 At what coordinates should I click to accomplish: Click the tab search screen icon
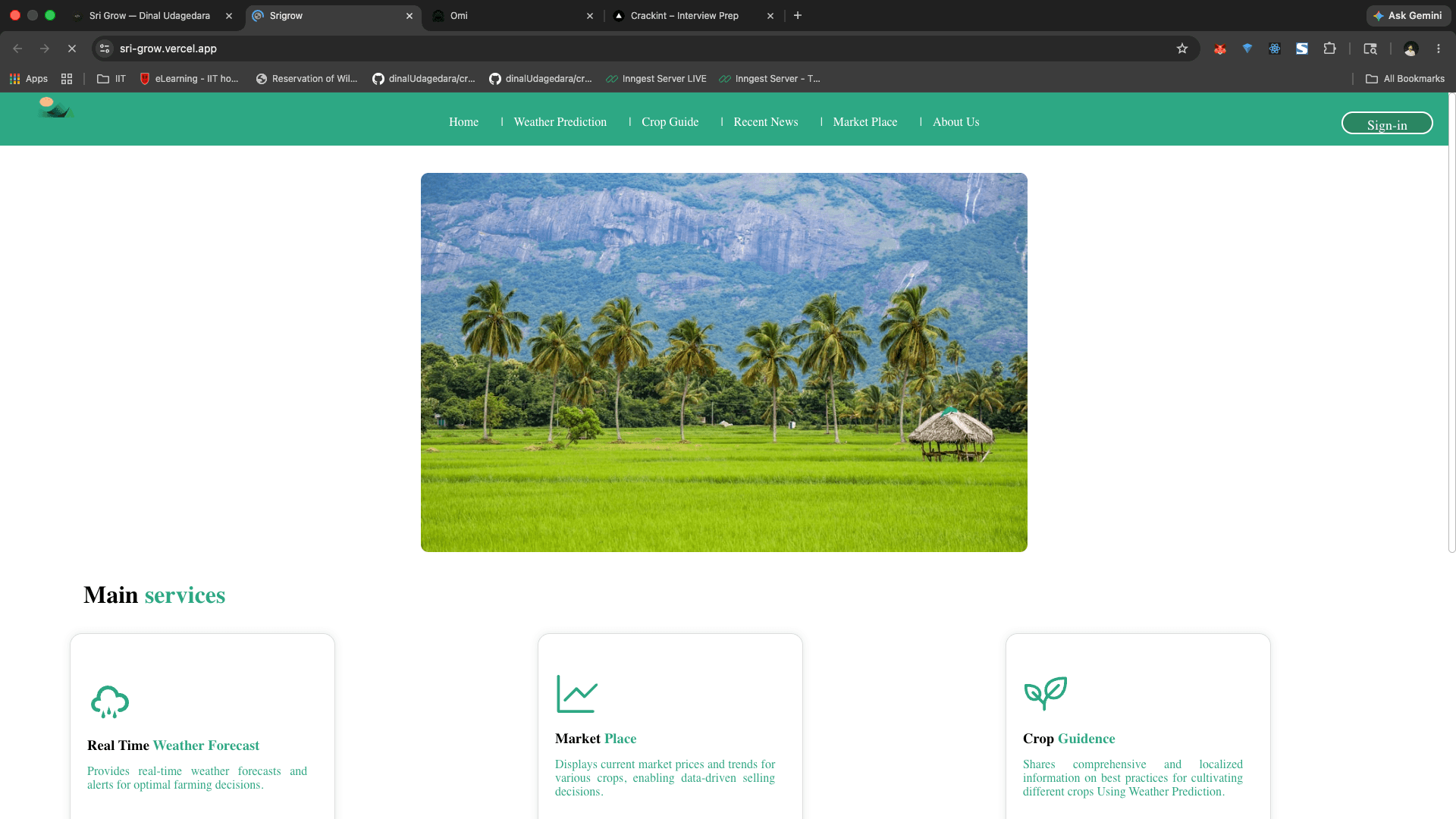point(1370,49)
